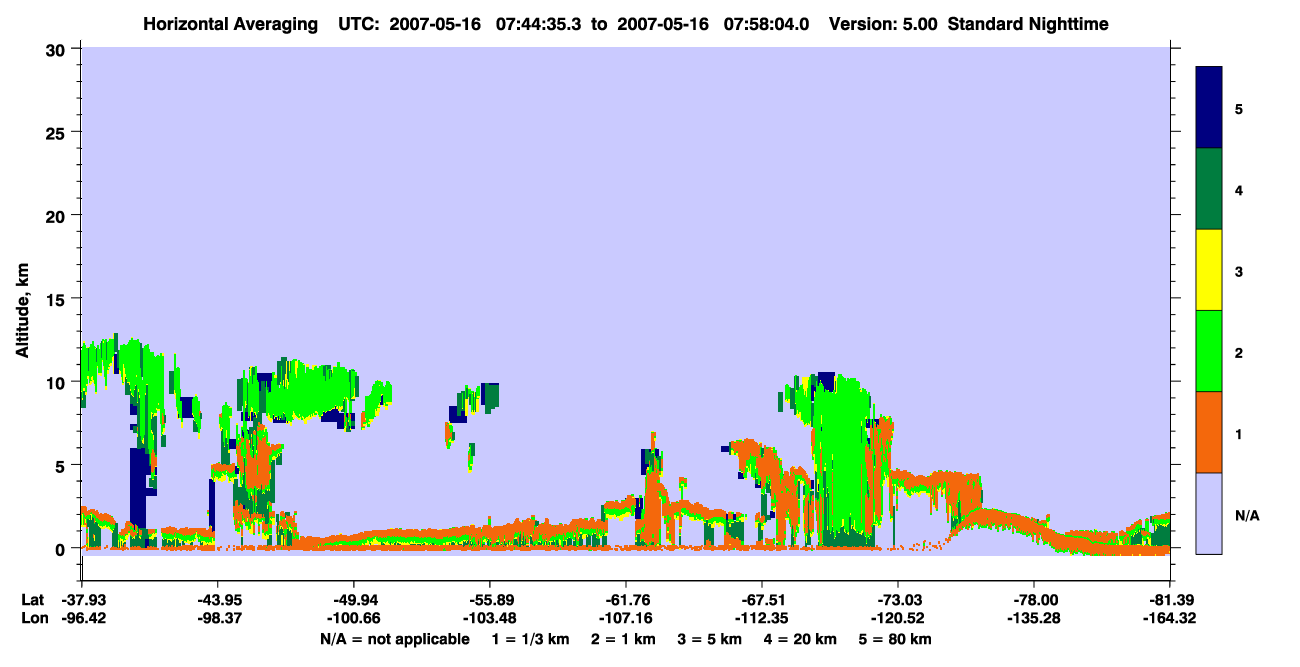Click latitude value '-37.93'
Image resolution: width=1300 pixels, height=667 pixels.
click(x=82, y=600)
